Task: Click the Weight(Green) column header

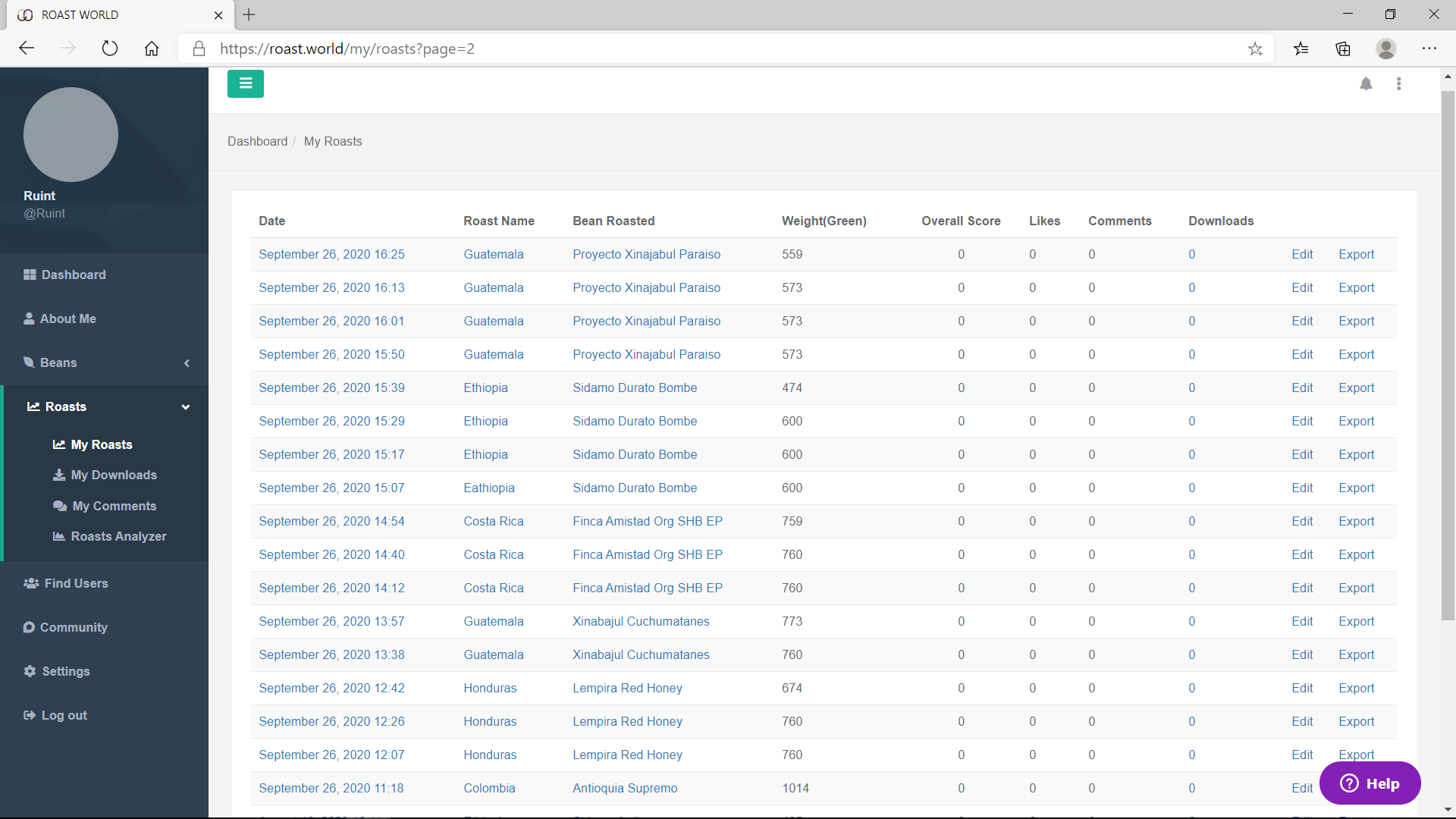Action: click(824, 221)
